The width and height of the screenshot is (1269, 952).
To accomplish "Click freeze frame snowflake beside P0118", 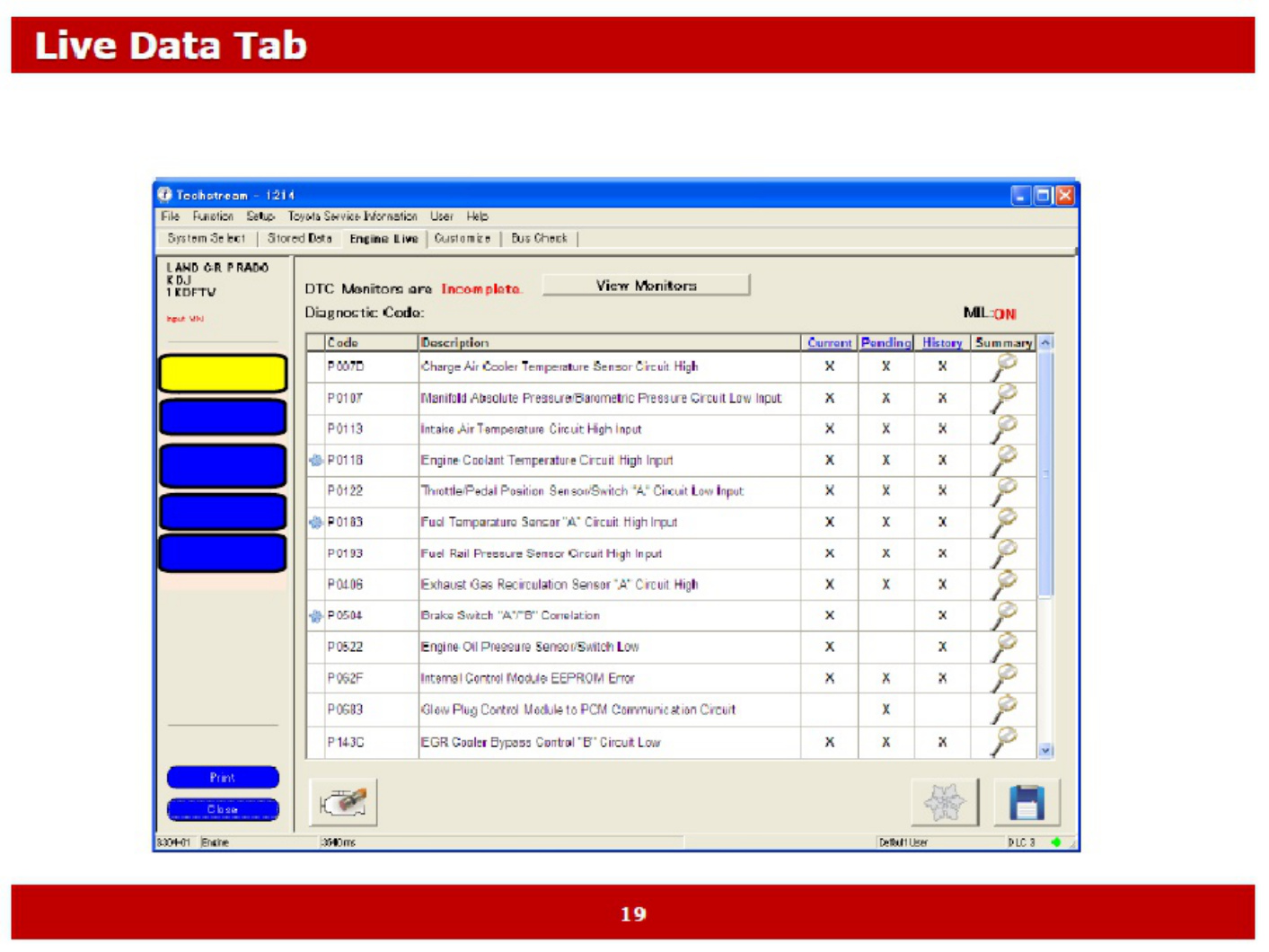I will tap(315, 461).
